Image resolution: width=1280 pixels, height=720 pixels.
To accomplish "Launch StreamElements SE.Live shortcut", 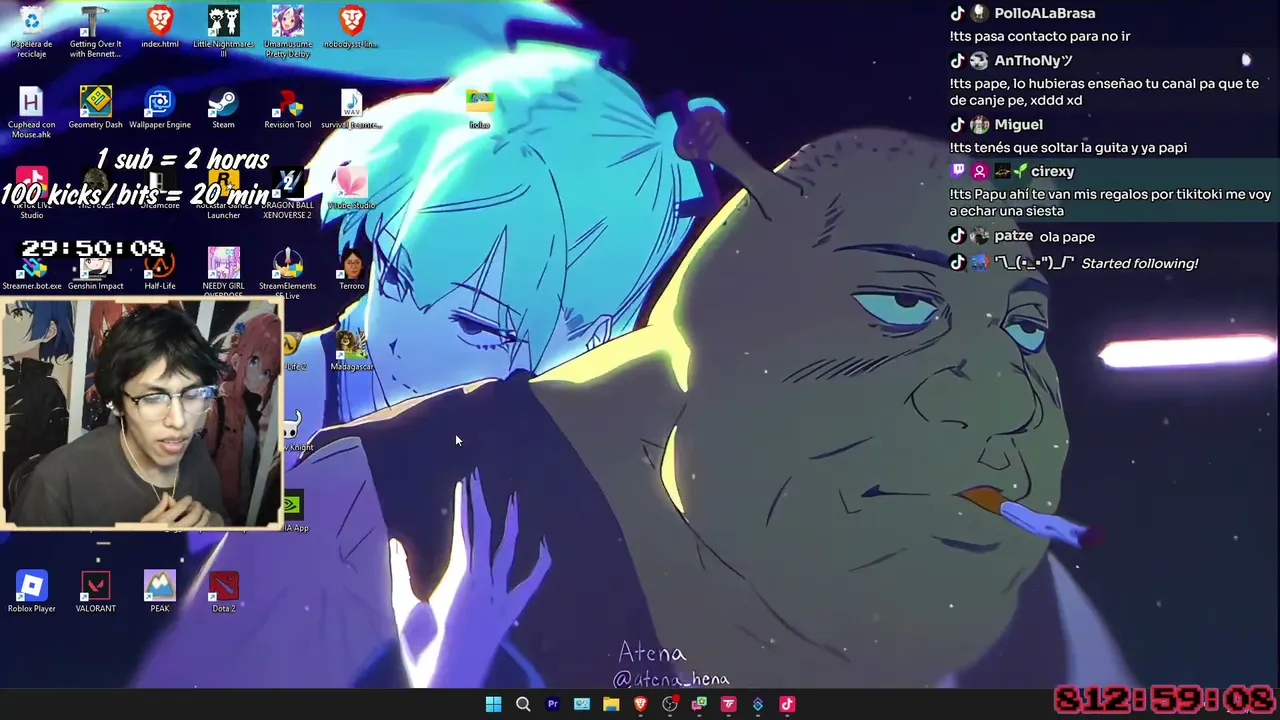I will [288, 272].
